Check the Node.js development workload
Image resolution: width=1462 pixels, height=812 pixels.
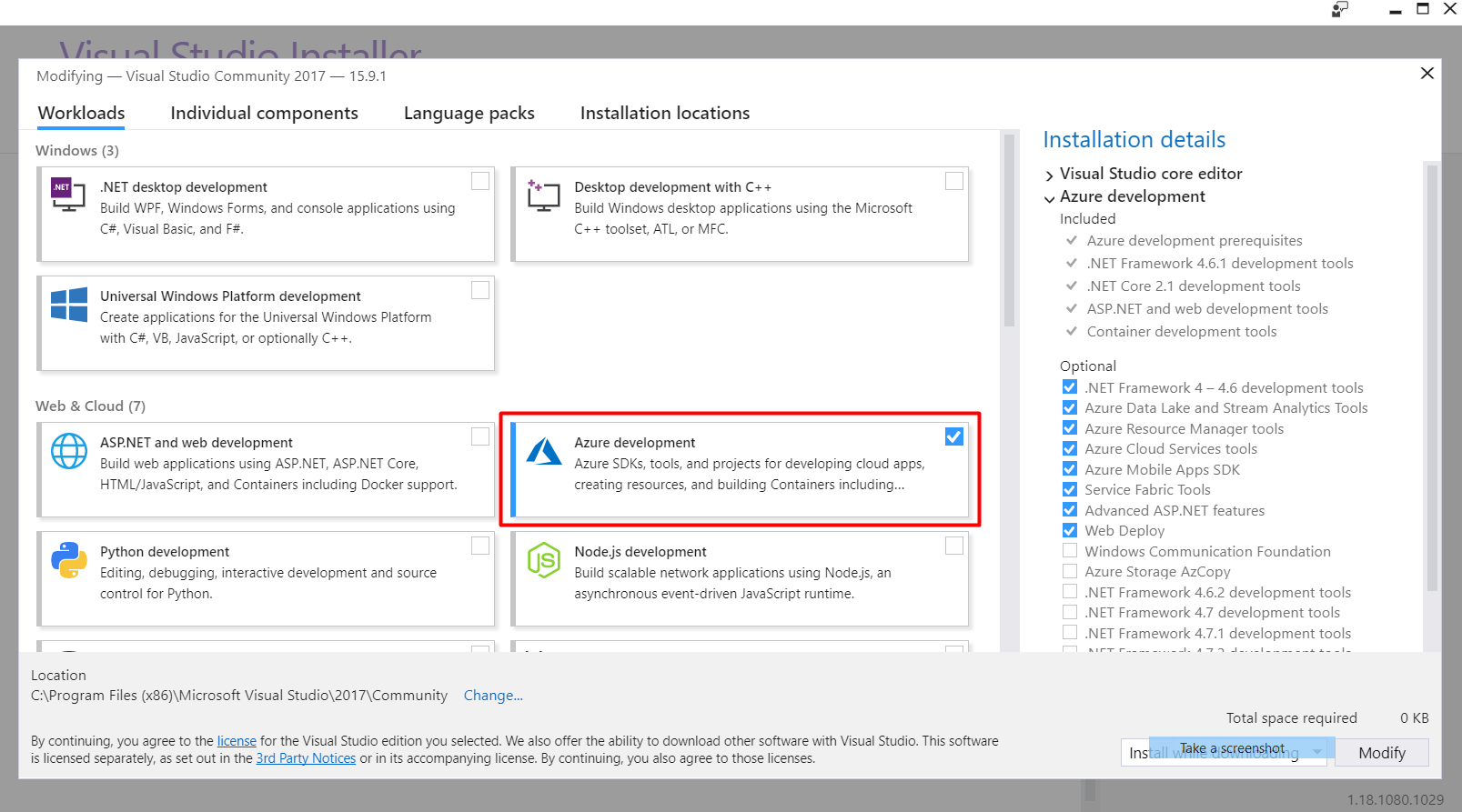[954, 546]
